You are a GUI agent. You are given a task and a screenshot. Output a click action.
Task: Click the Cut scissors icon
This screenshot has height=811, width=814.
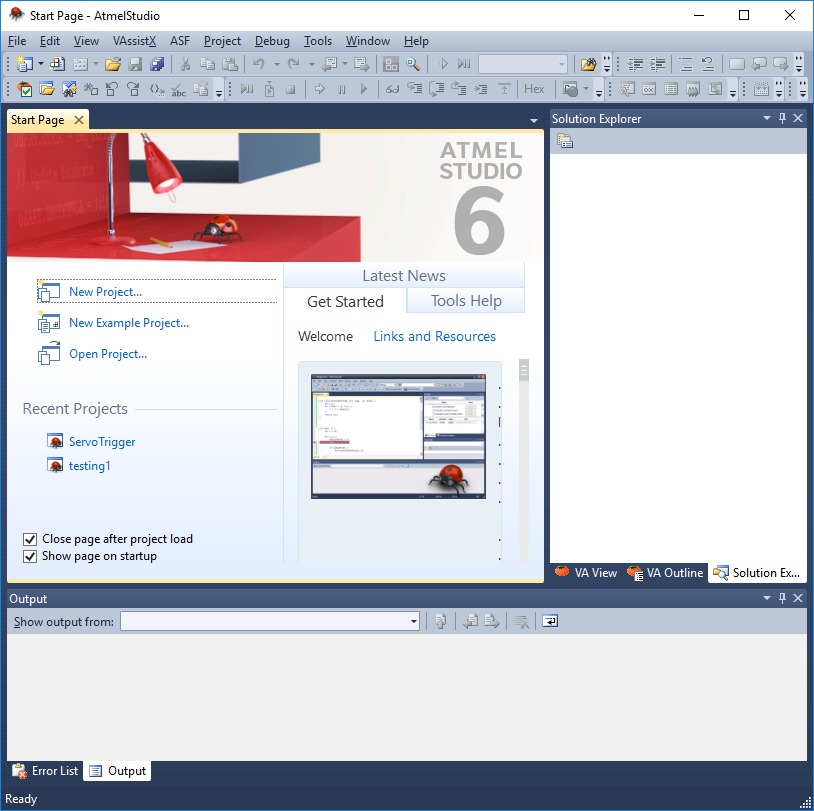pos(185,64)
